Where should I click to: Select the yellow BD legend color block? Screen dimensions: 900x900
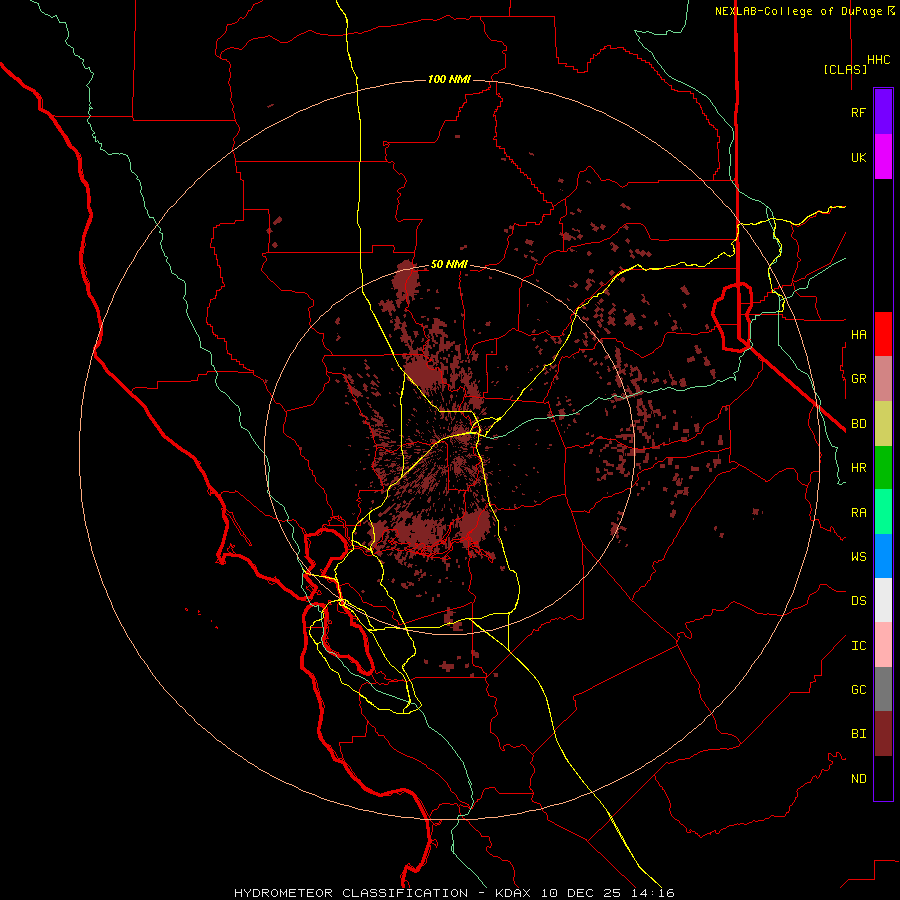883,424
